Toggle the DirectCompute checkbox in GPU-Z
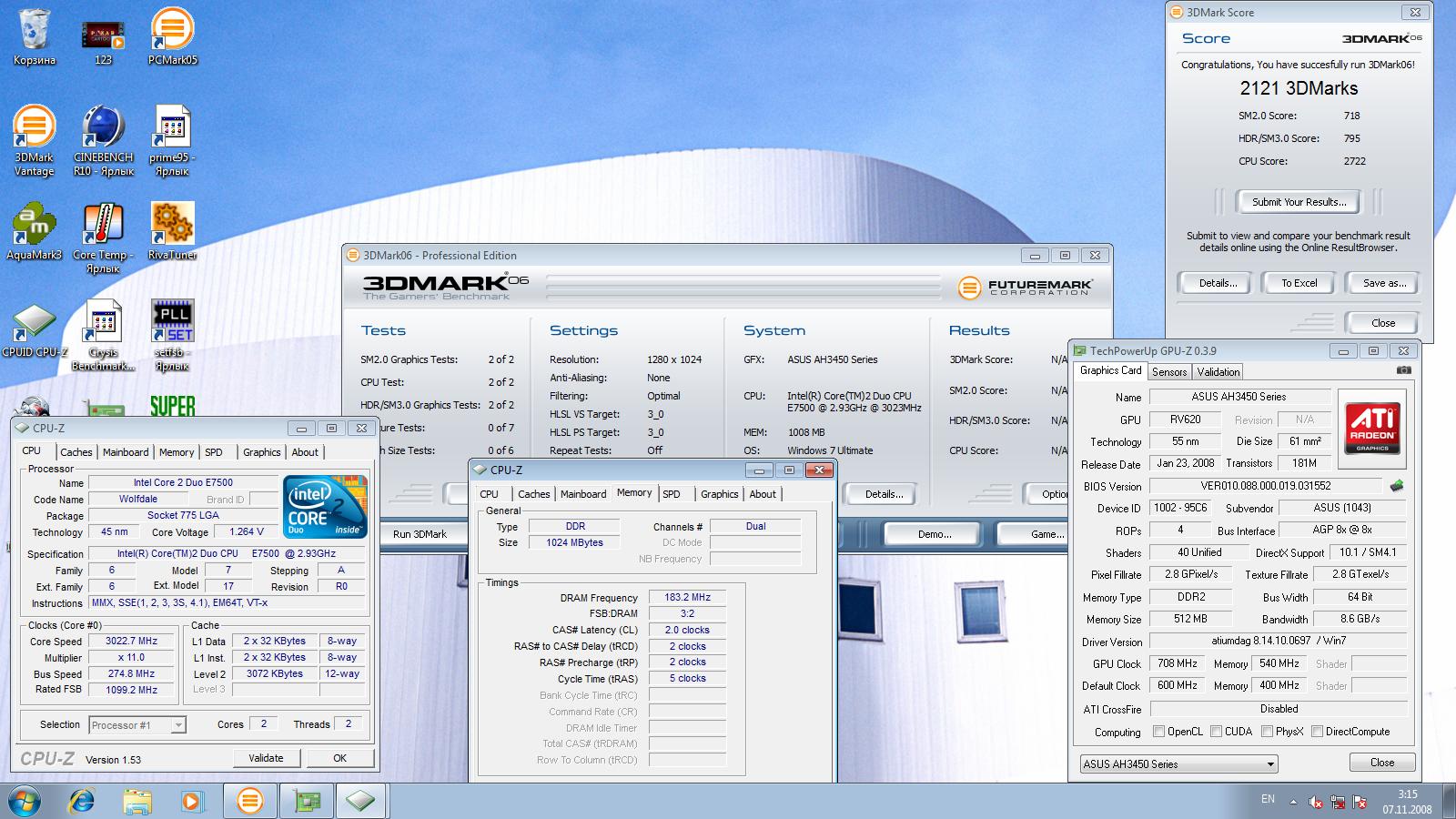Viewport: 1456px width, 819px height. 1317,732
